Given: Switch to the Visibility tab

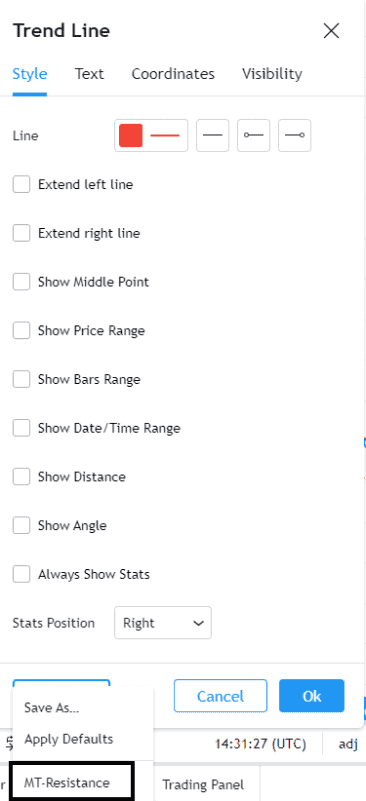Looking at the screenshot, I should point(272,74).
